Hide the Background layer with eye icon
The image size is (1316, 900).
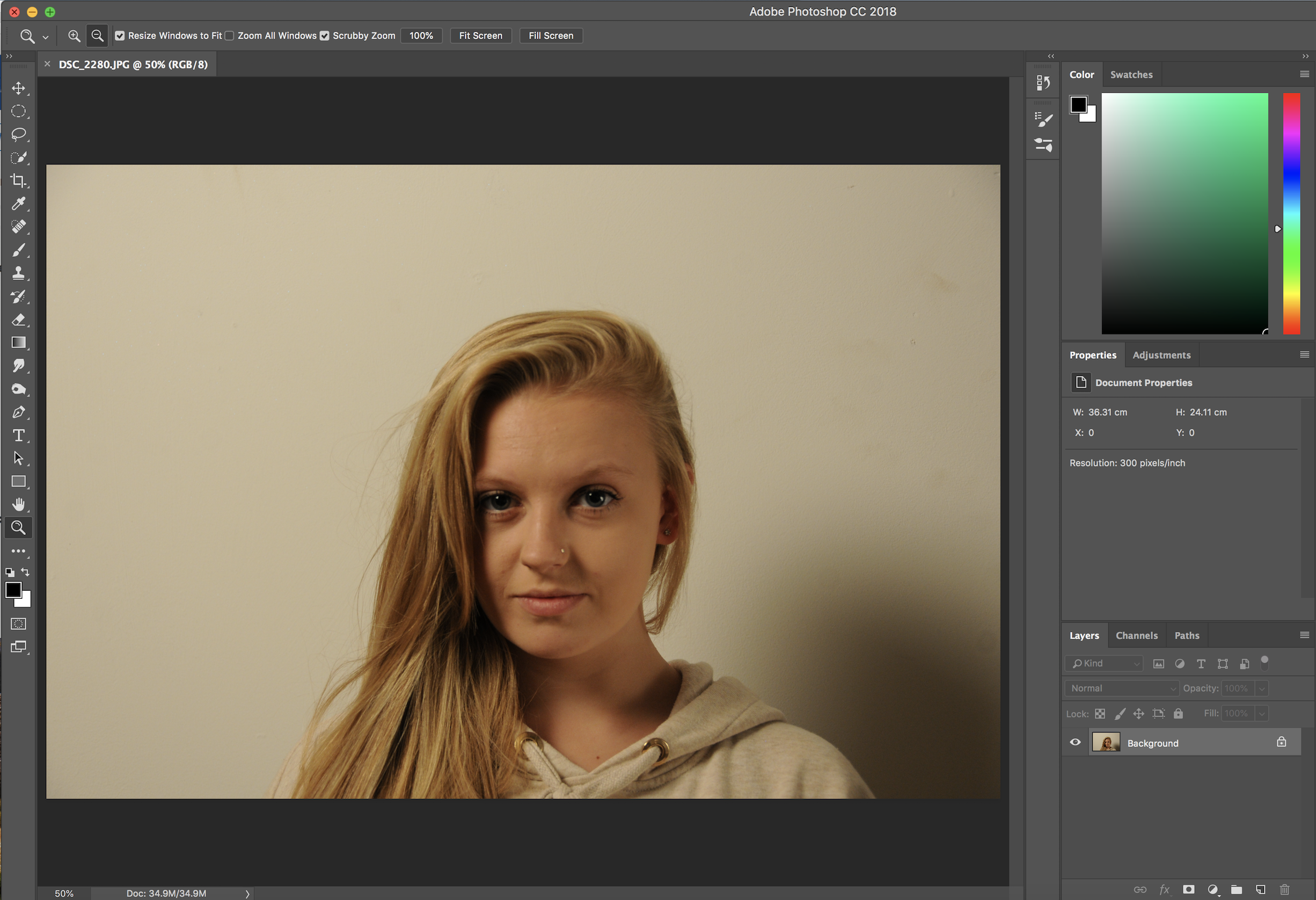(x=1075, y=743)
